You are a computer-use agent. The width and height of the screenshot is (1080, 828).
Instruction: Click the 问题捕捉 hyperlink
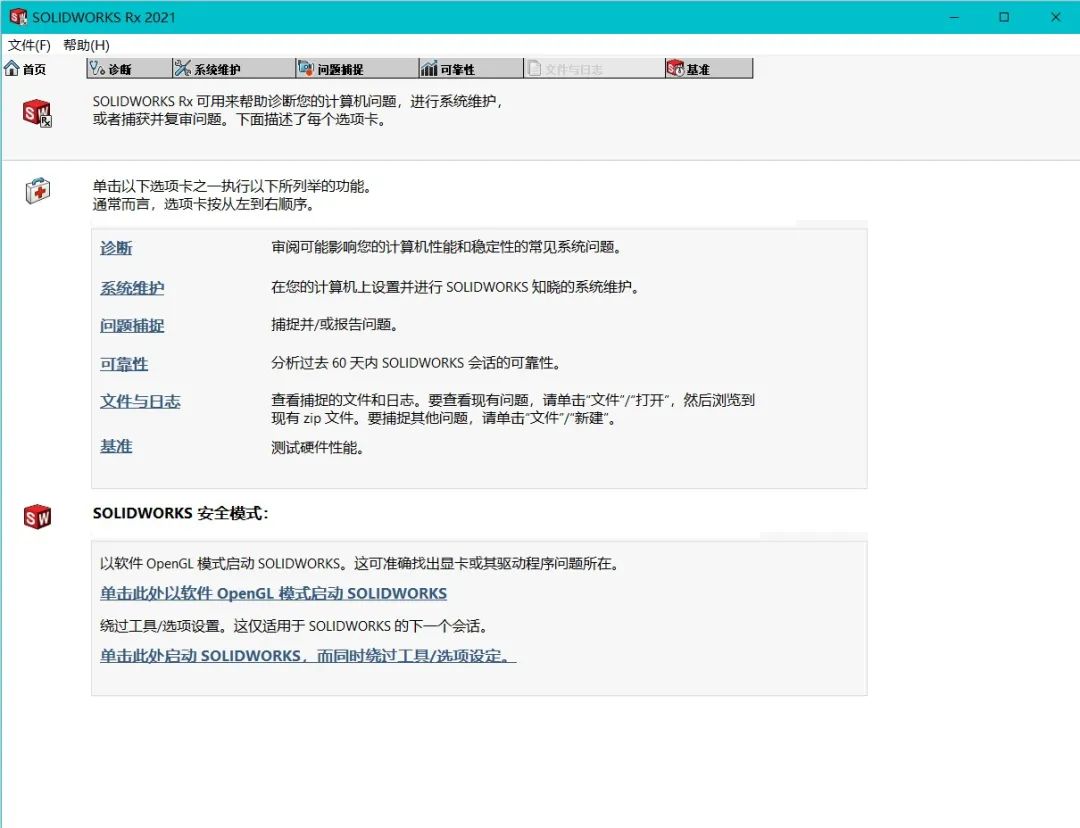pyautogui.click(x=132, y=326)
